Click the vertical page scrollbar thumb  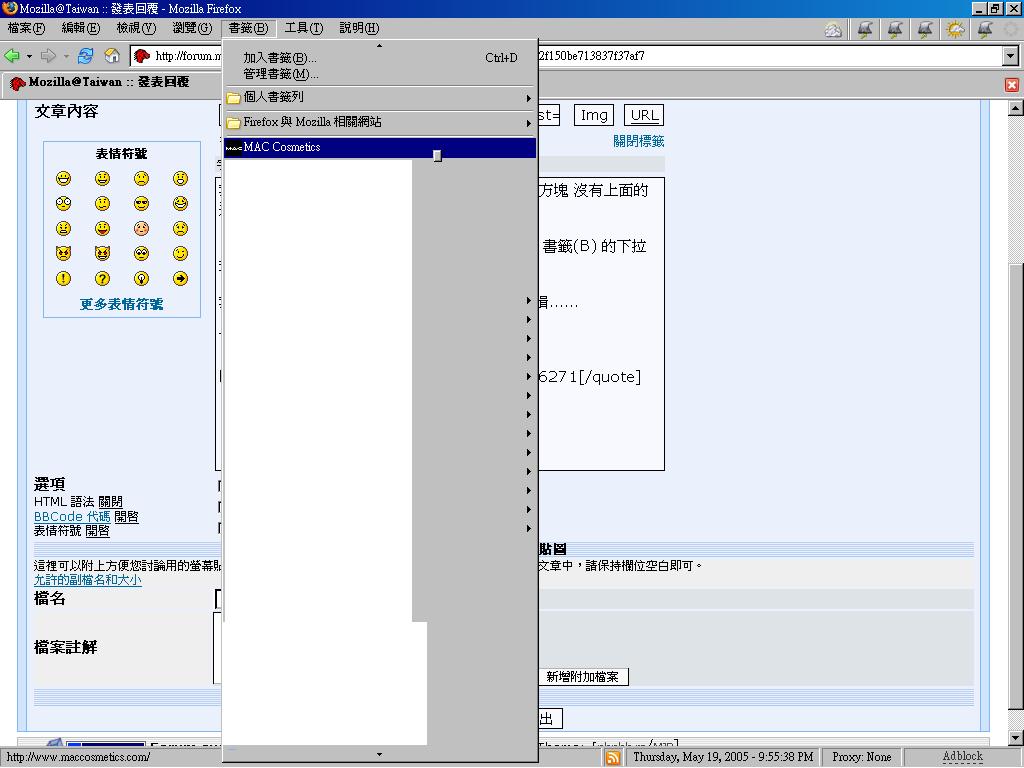1016,486
